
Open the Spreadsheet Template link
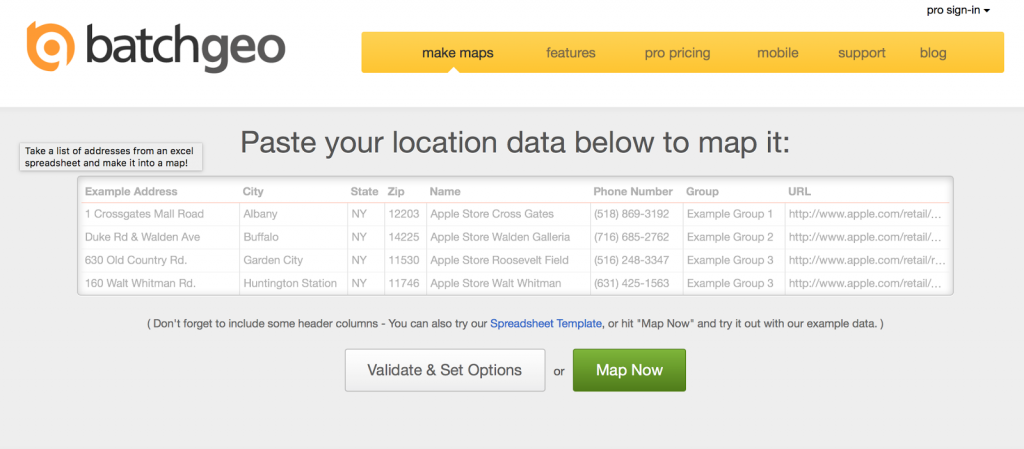click(546, 323)
